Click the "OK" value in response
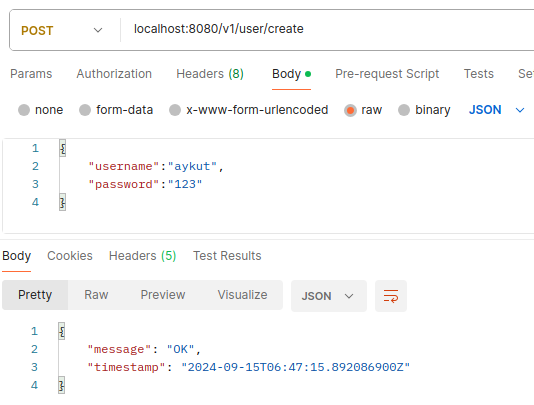534x405 pixels. (x=180, y=349)
